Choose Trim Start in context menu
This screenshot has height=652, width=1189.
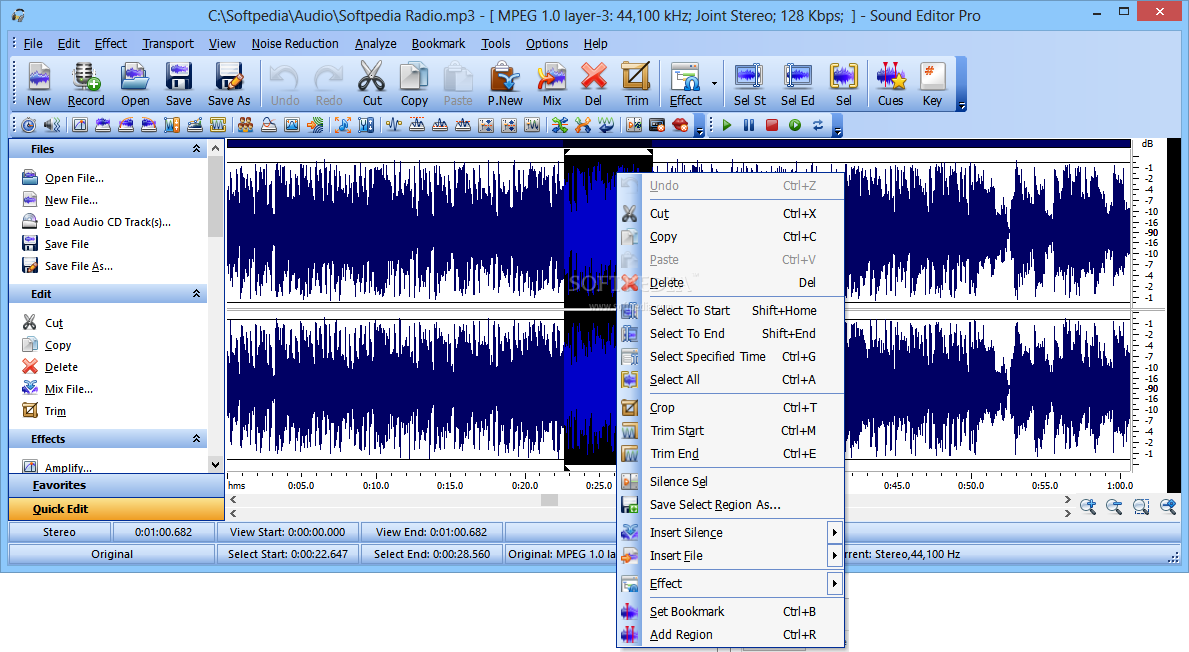731,430
